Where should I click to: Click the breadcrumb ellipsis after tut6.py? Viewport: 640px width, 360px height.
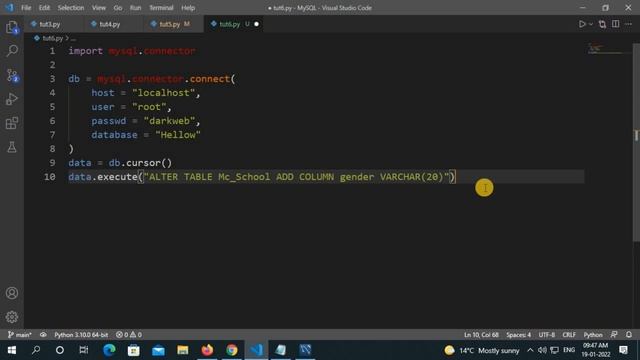point(73,38)
